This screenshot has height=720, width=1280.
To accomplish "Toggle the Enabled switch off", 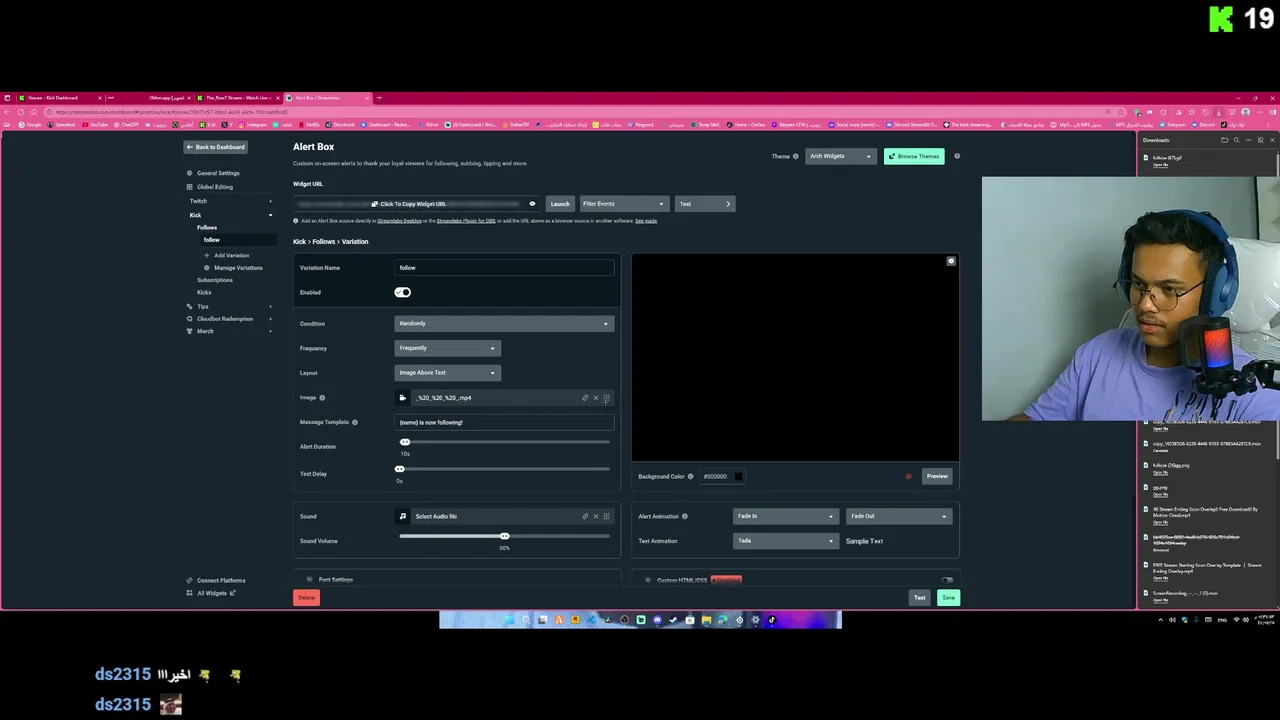I will point(402,292).
